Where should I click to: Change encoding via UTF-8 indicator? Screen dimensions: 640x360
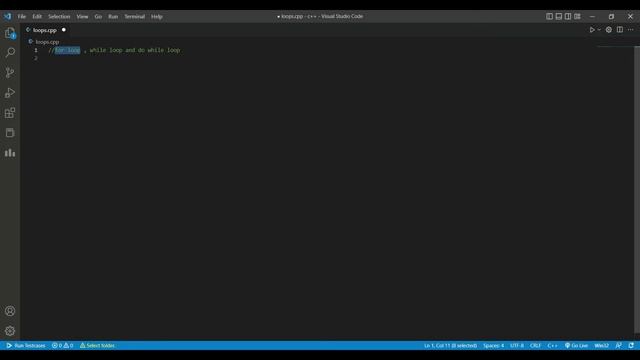pyautogui.click(x=517, y=346)
